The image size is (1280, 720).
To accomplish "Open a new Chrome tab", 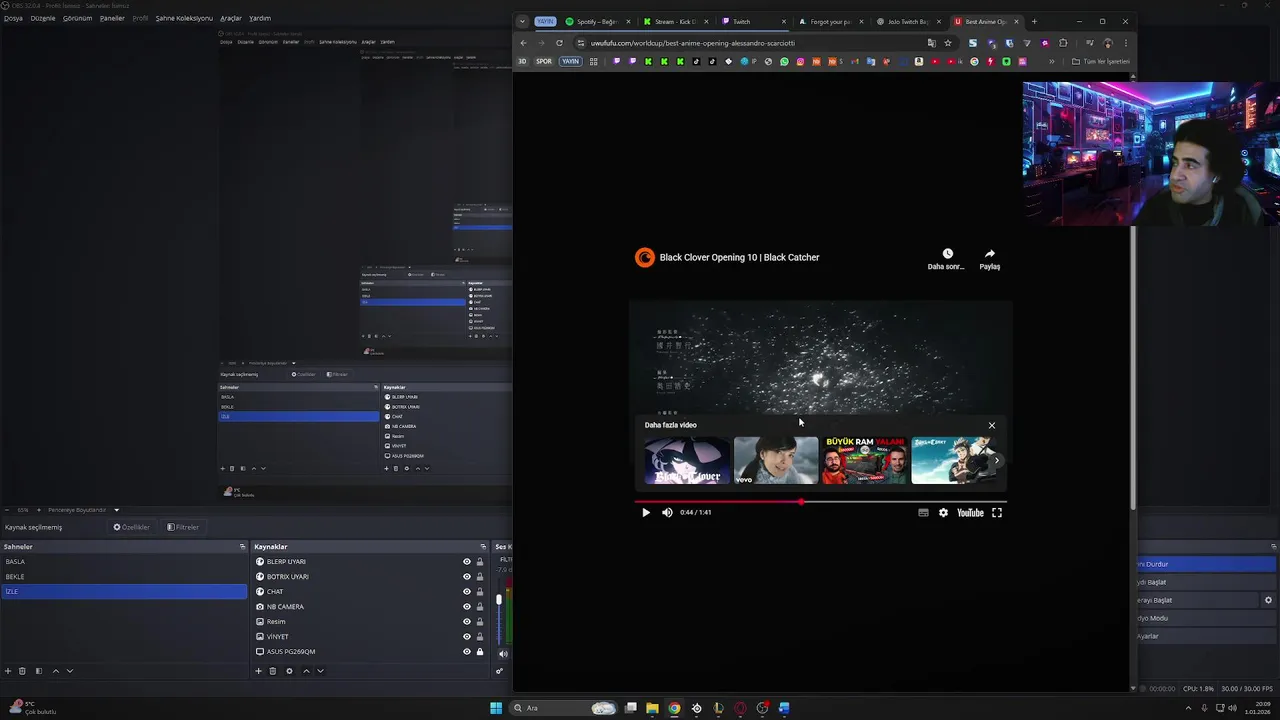I will (x=1034, y=21).
